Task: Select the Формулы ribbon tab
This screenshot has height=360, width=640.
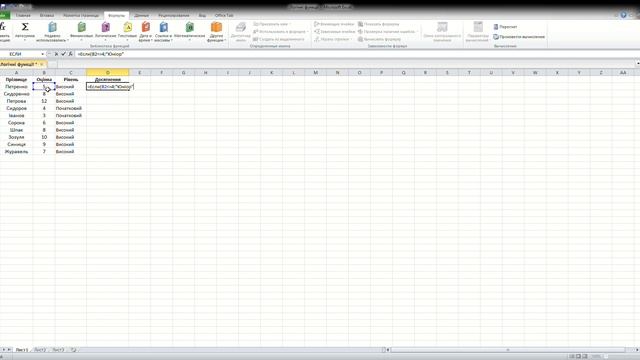Action: pyautogui.click(x=117, y=16)
